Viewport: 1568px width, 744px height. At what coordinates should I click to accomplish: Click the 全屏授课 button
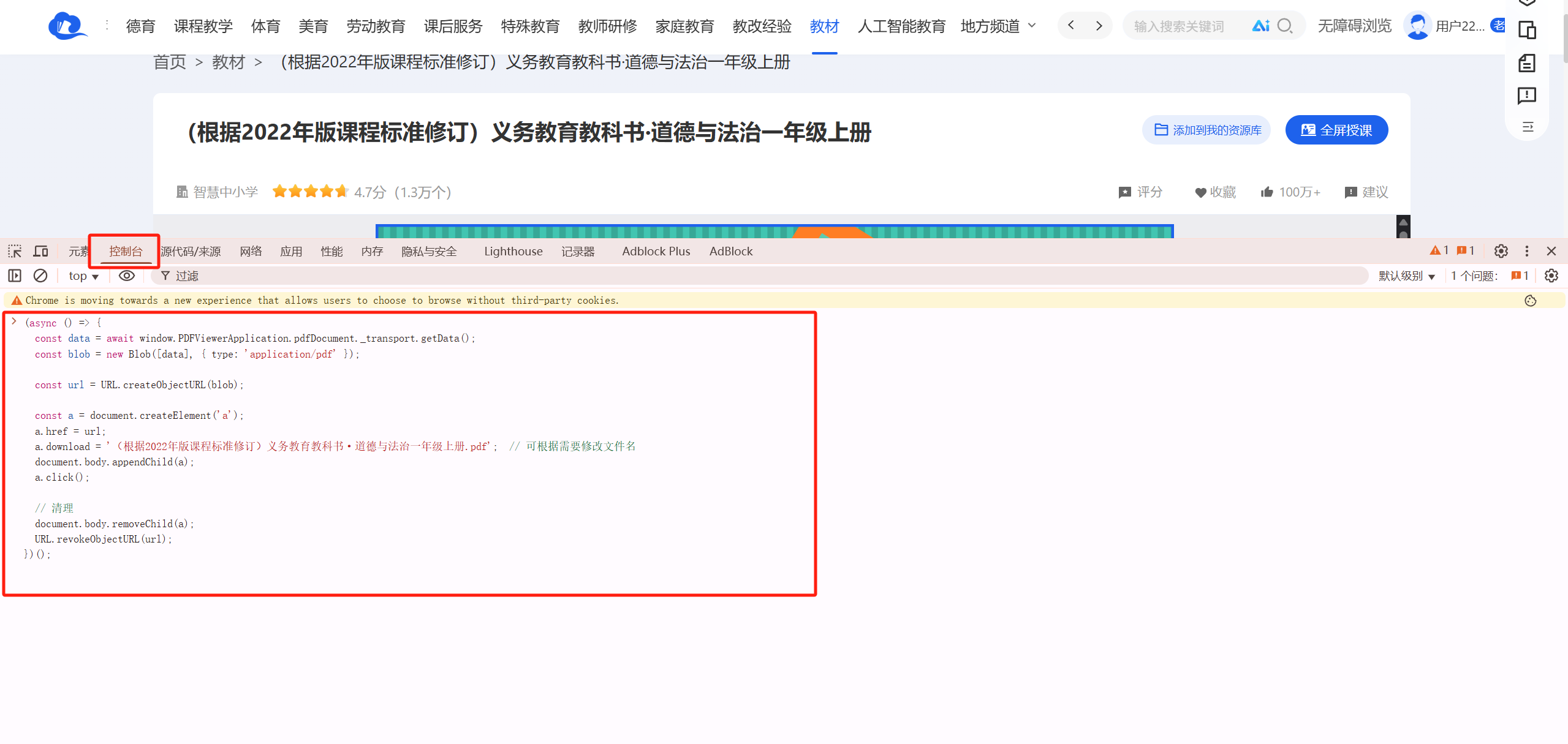click(x=1337, y=130)
